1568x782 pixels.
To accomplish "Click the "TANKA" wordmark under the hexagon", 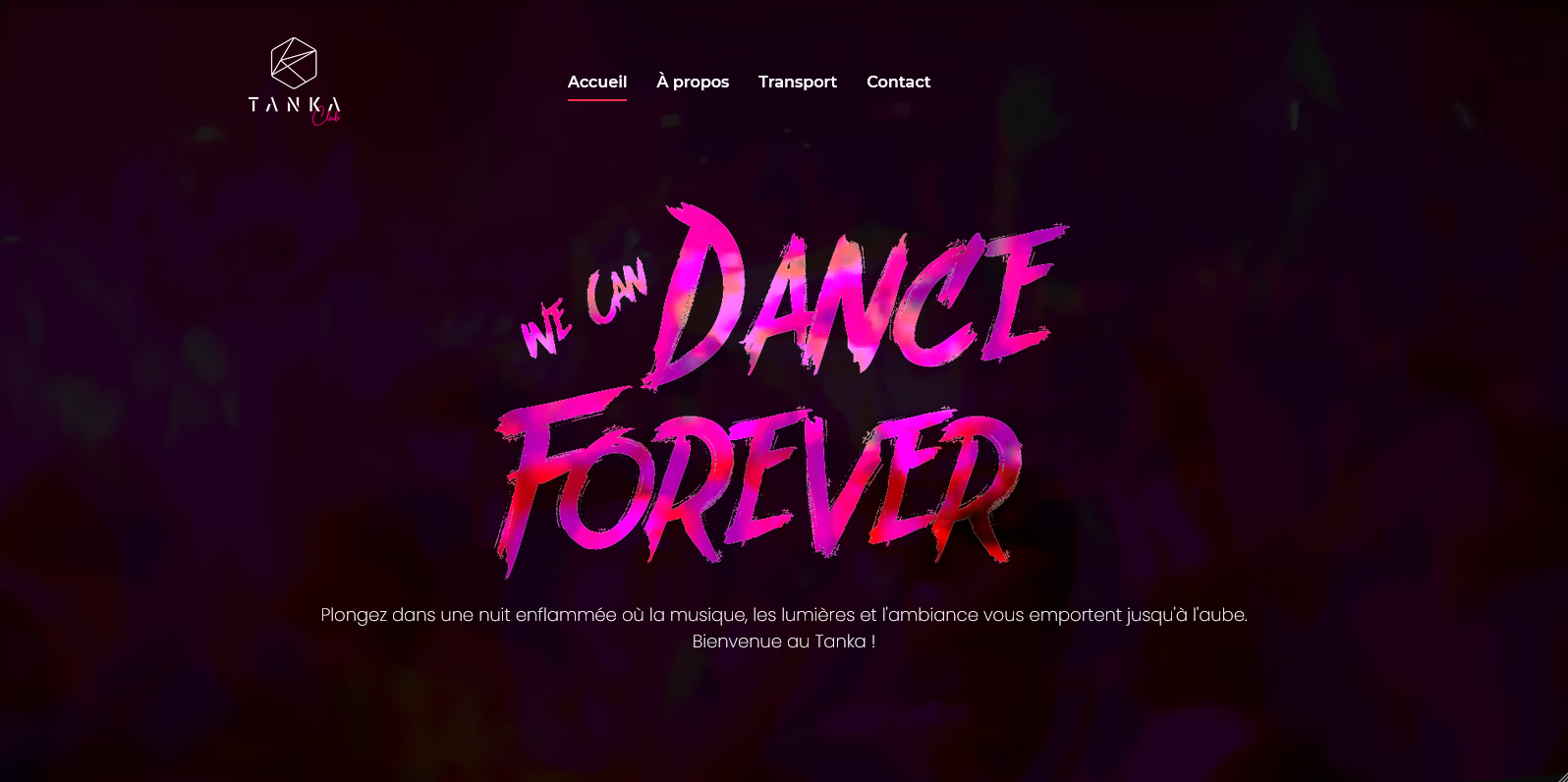I will (295, 104).
